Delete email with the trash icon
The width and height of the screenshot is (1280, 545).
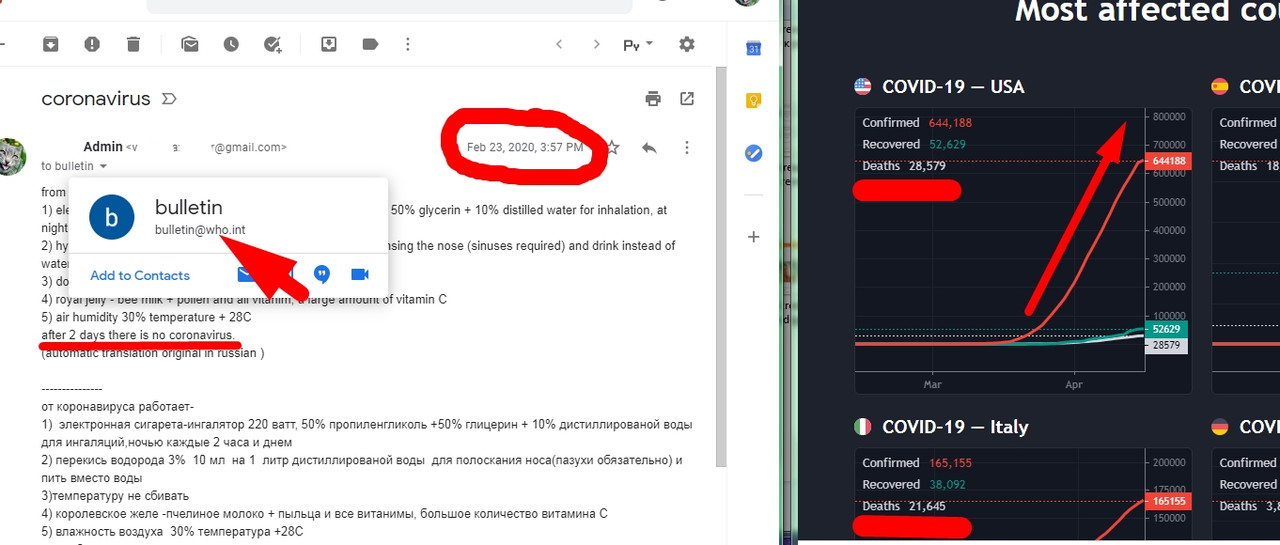coord(133,44)
